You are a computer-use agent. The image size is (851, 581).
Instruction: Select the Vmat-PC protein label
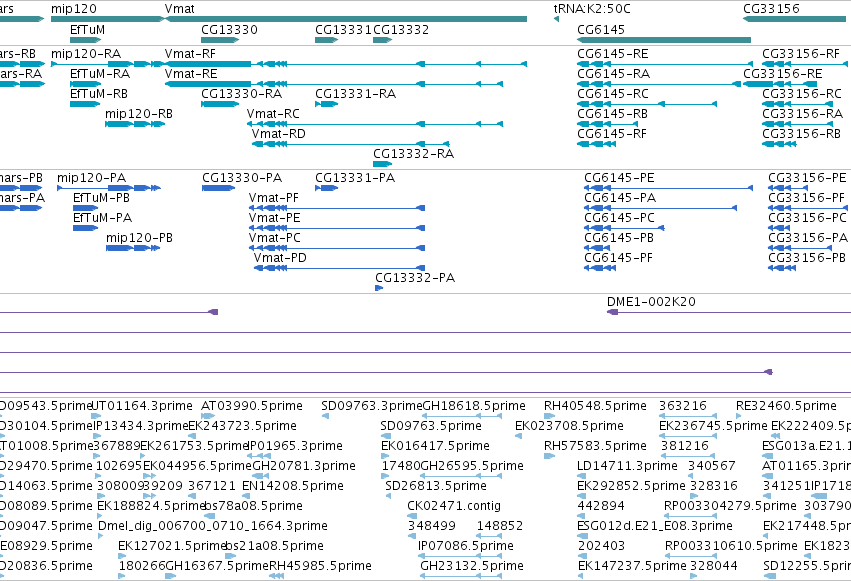pyautogui.click(x=275, y=238)
